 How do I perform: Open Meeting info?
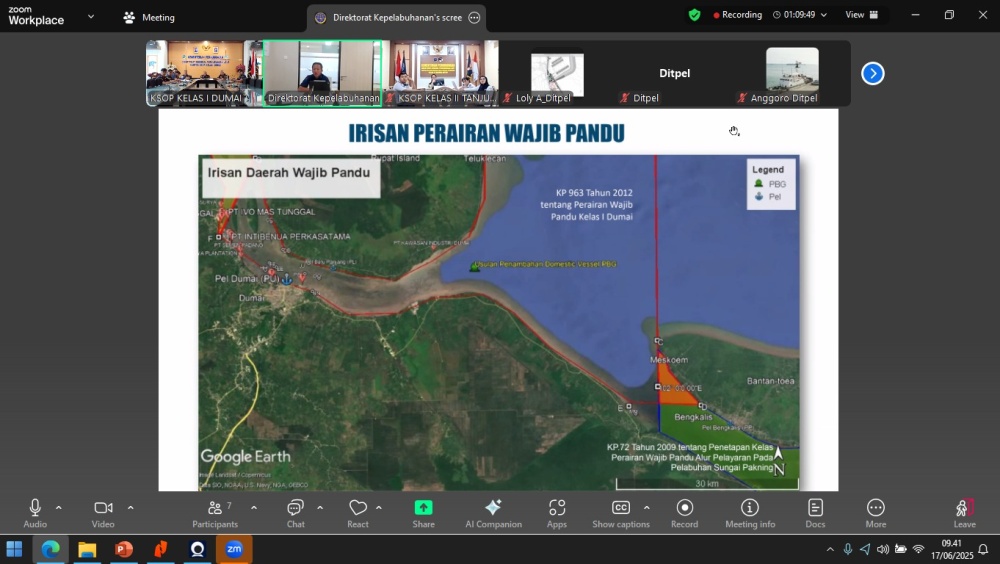pyautogui.click(x=750, y=513)
